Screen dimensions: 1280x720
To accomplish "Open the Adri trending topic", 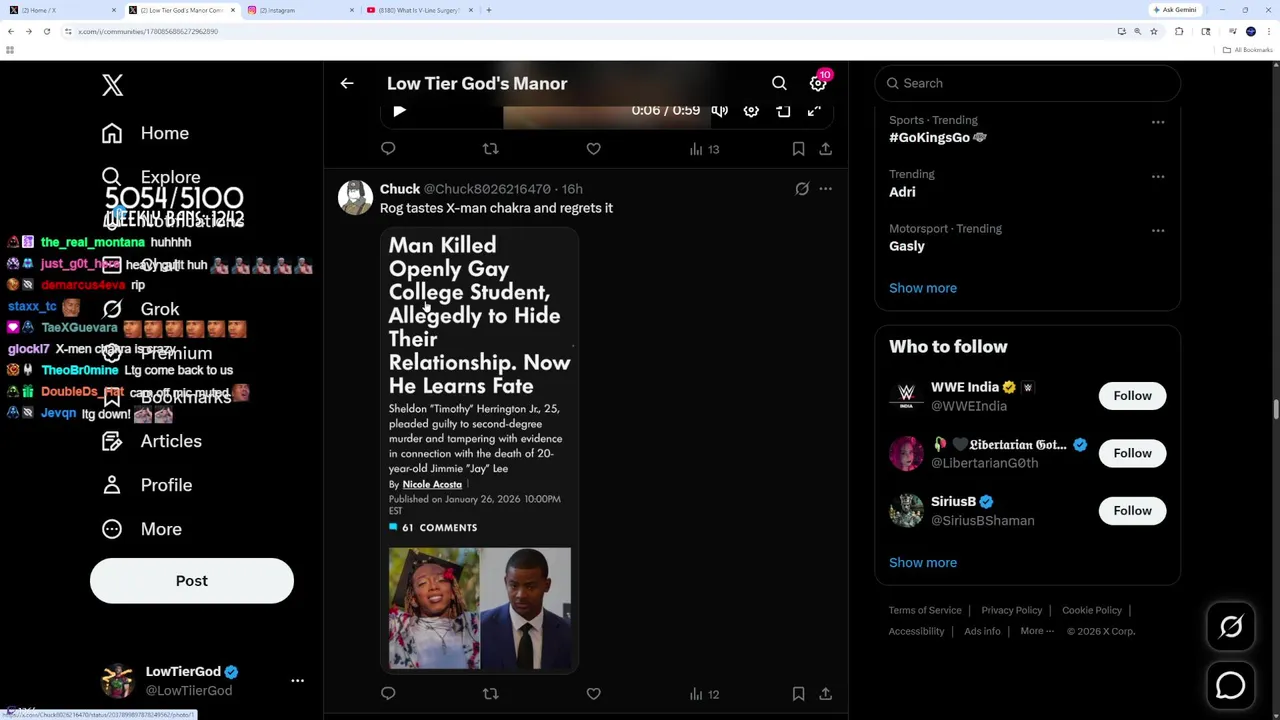I will click(x=902, y=192).
